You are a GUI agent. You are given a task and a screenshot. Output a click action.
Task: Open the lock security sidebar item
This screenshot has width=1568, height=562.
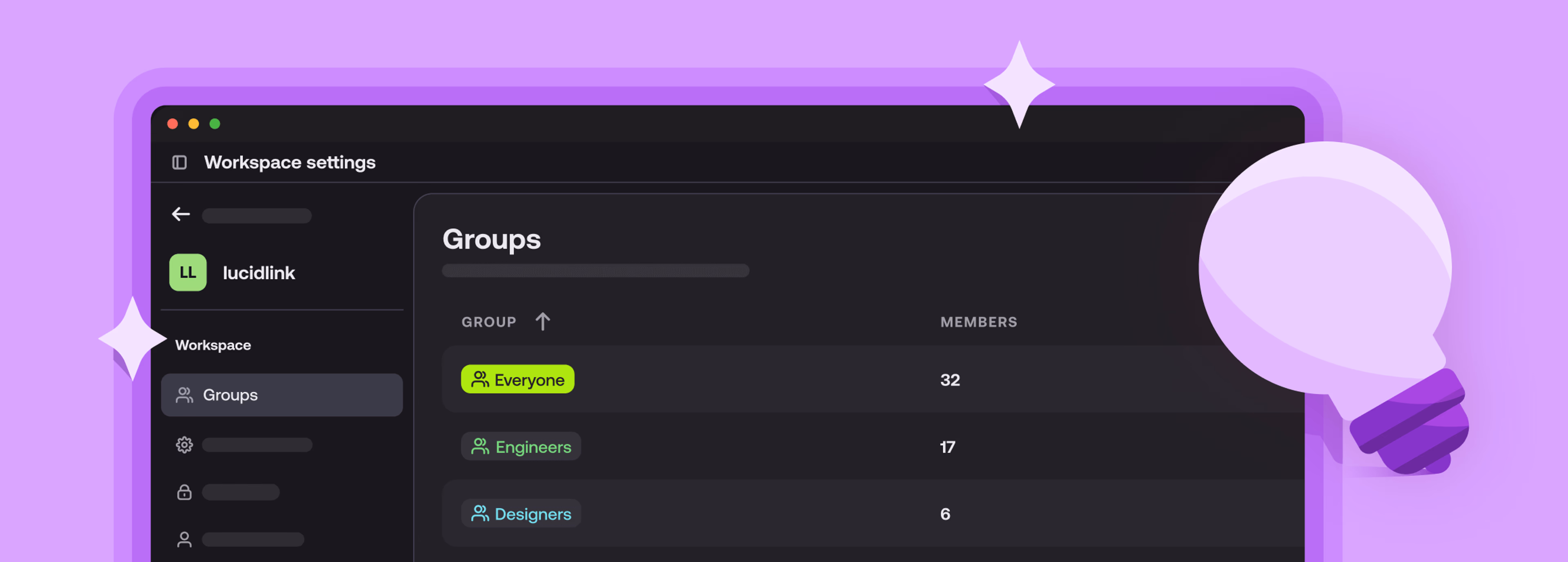(185, 492)
